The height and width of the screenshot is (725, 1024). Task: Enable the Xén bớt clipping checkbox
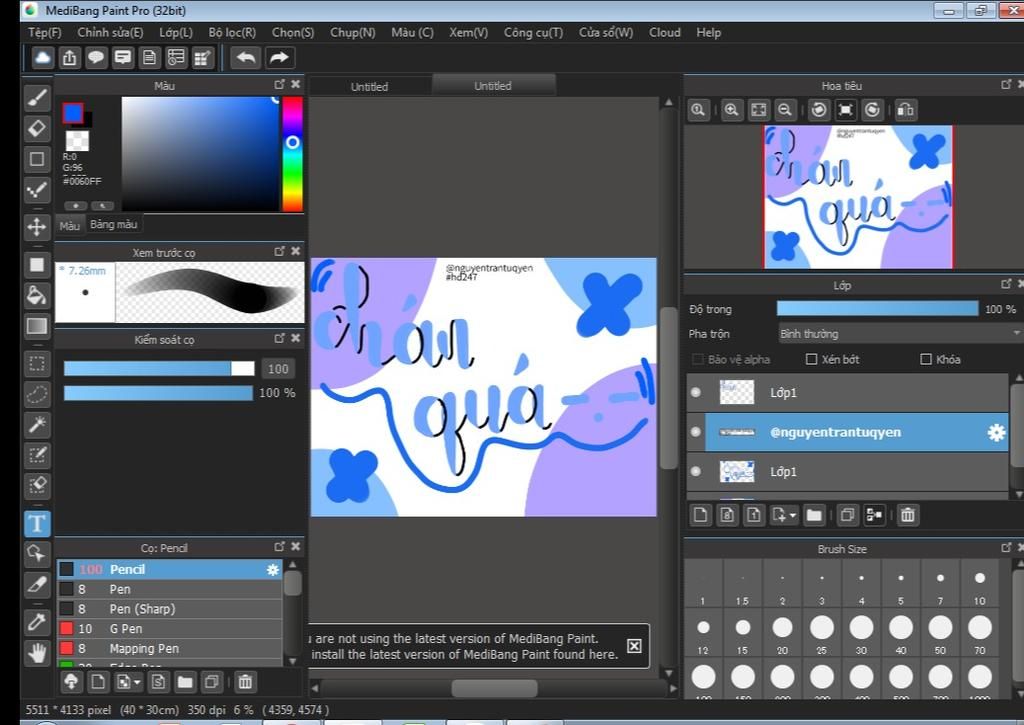(811, 359)
